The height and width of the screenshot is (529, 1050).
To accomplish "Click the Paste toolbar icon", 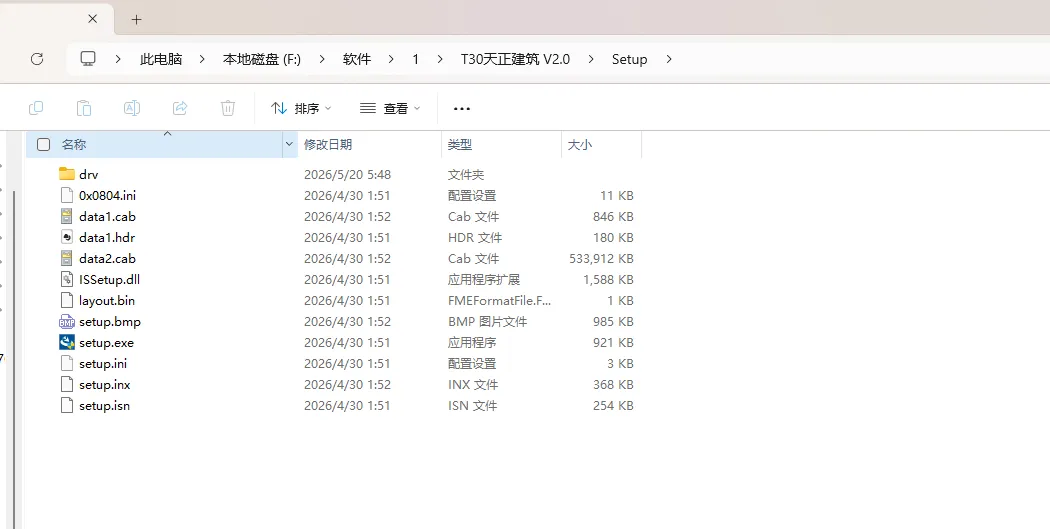I will [x=84, y=108].
